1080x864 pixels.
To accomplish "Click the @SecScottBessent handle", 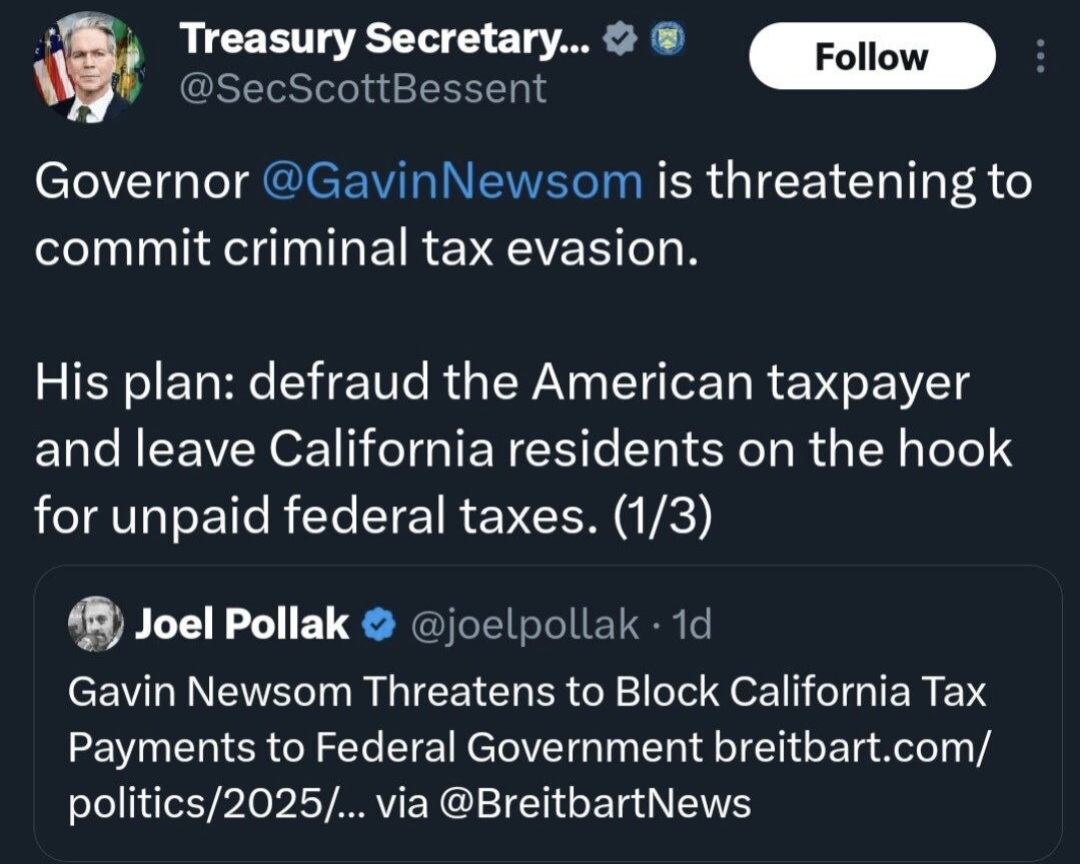I will 362,89.
